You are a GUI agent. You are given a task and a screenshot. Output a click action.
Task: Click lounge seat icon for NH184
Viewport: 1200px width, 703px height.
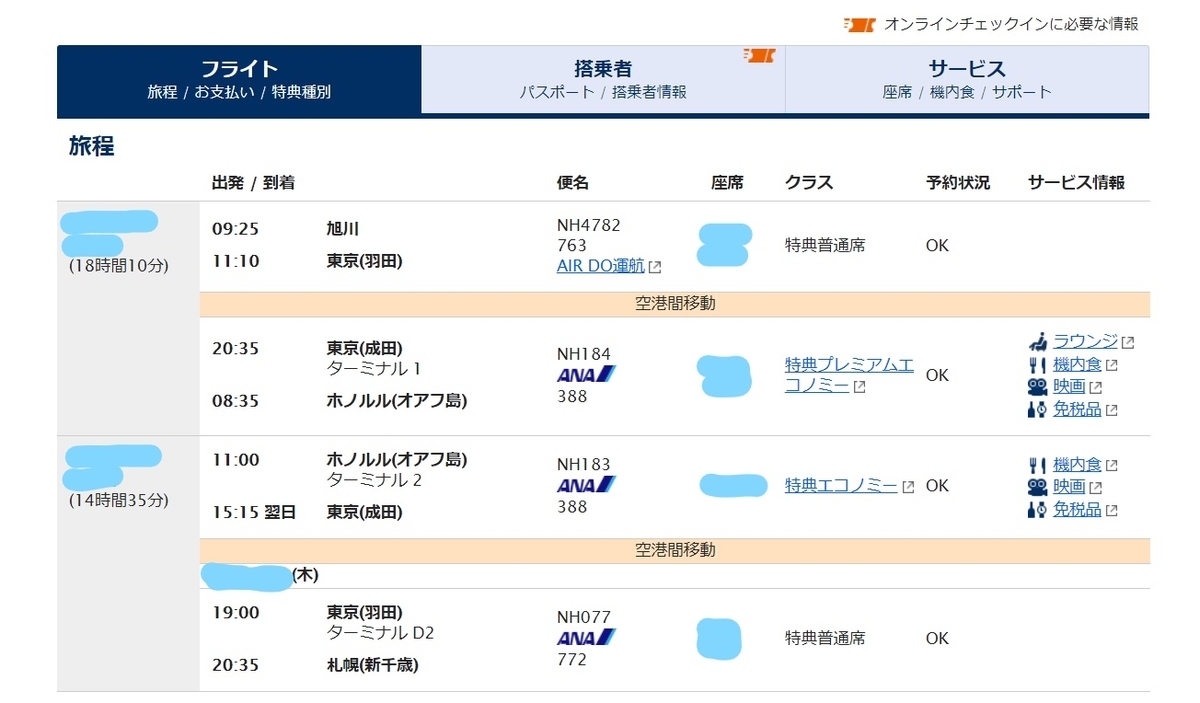1037,341
